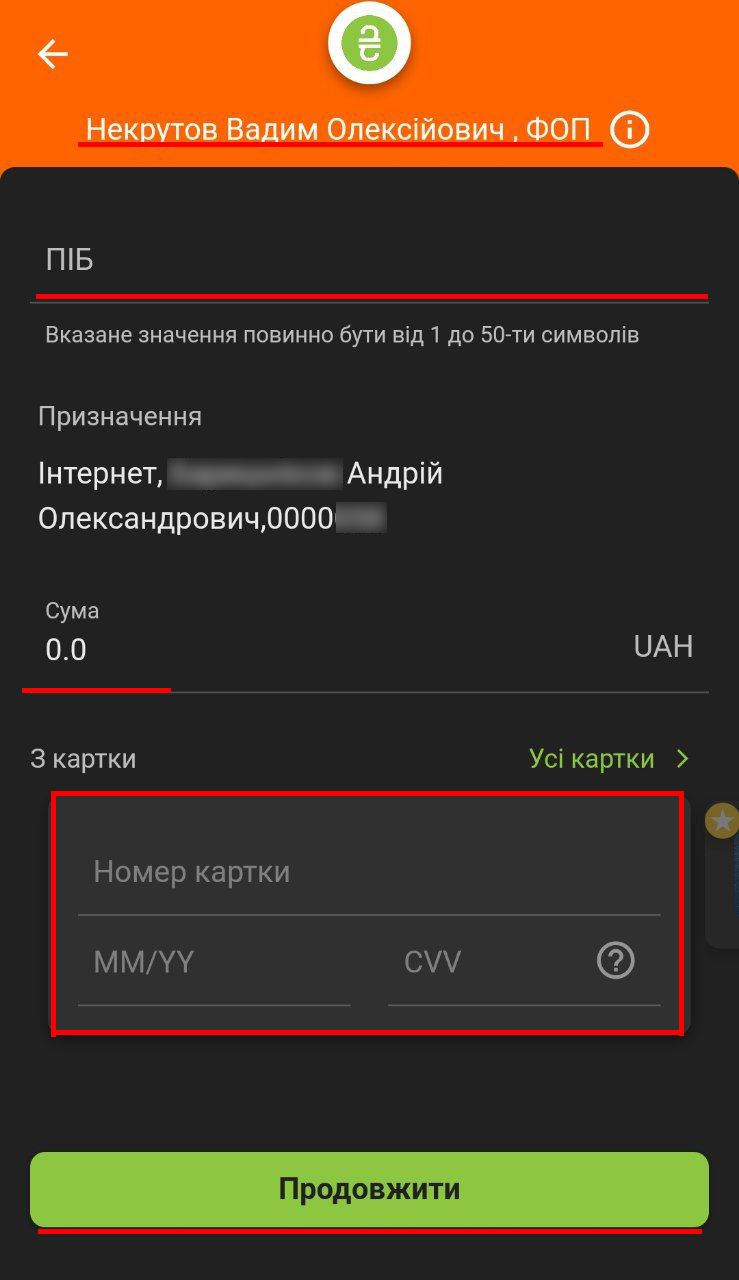Click the CVV help question mark icon
Image resolution: width=739 pixels, height=1280 pixels.
615,961
